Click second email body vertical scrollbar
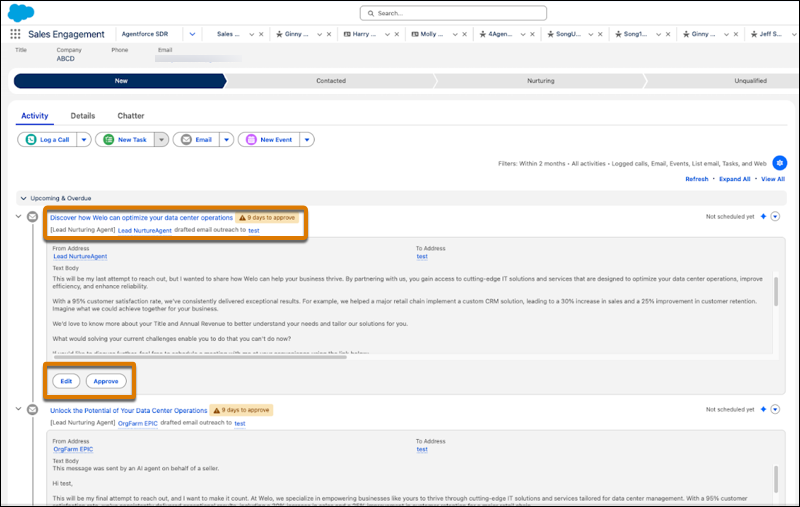Screen dimensions: 800x507 776,479
